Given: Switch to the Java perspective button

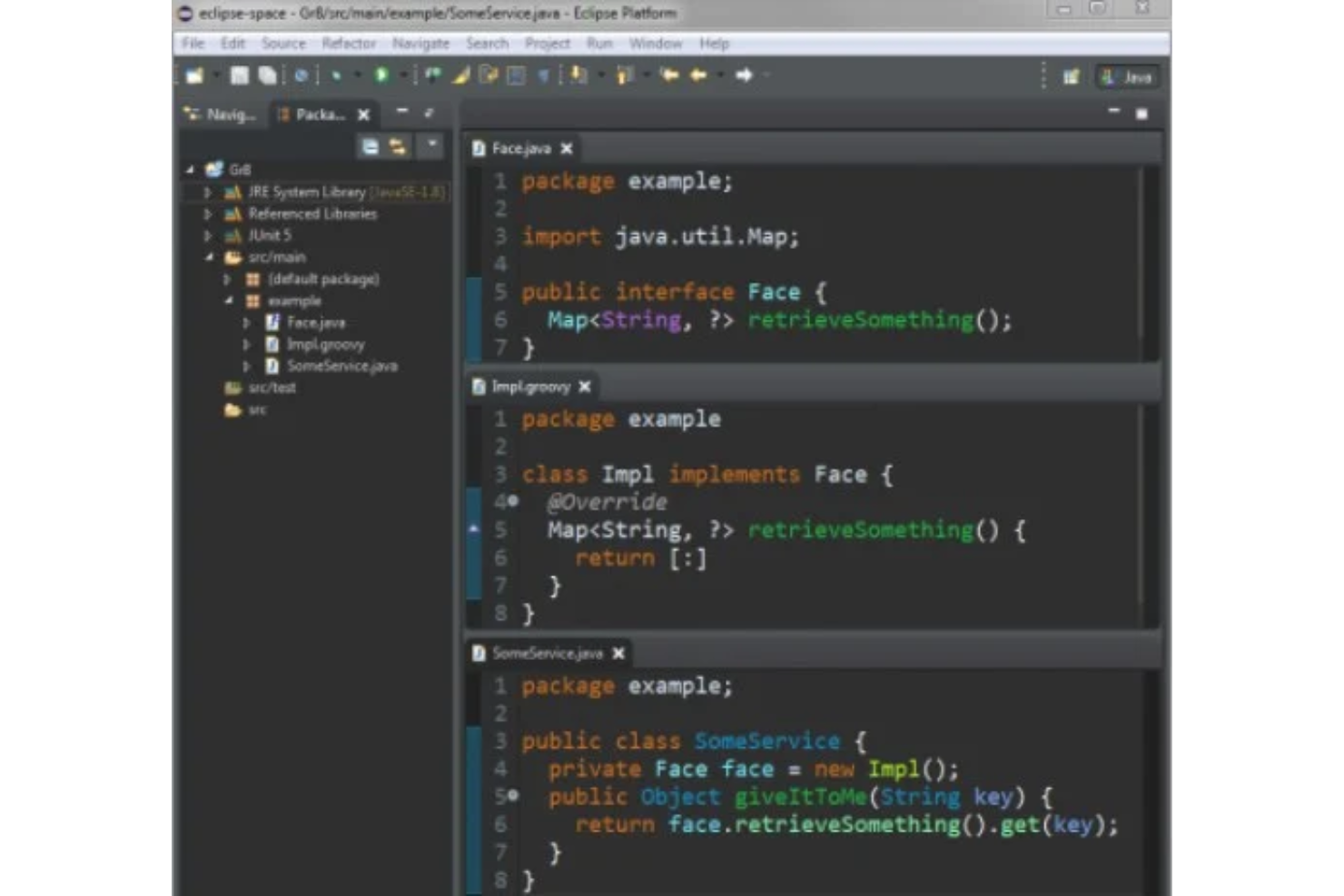Looking at the screenshot, I should [x=1126, y=77].
